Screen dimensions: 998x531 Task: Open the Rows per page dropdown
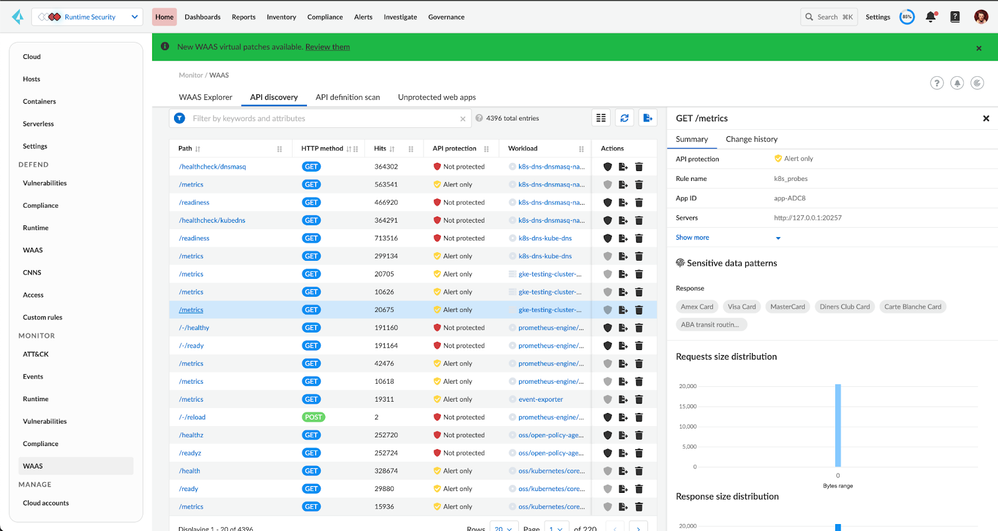502,527
